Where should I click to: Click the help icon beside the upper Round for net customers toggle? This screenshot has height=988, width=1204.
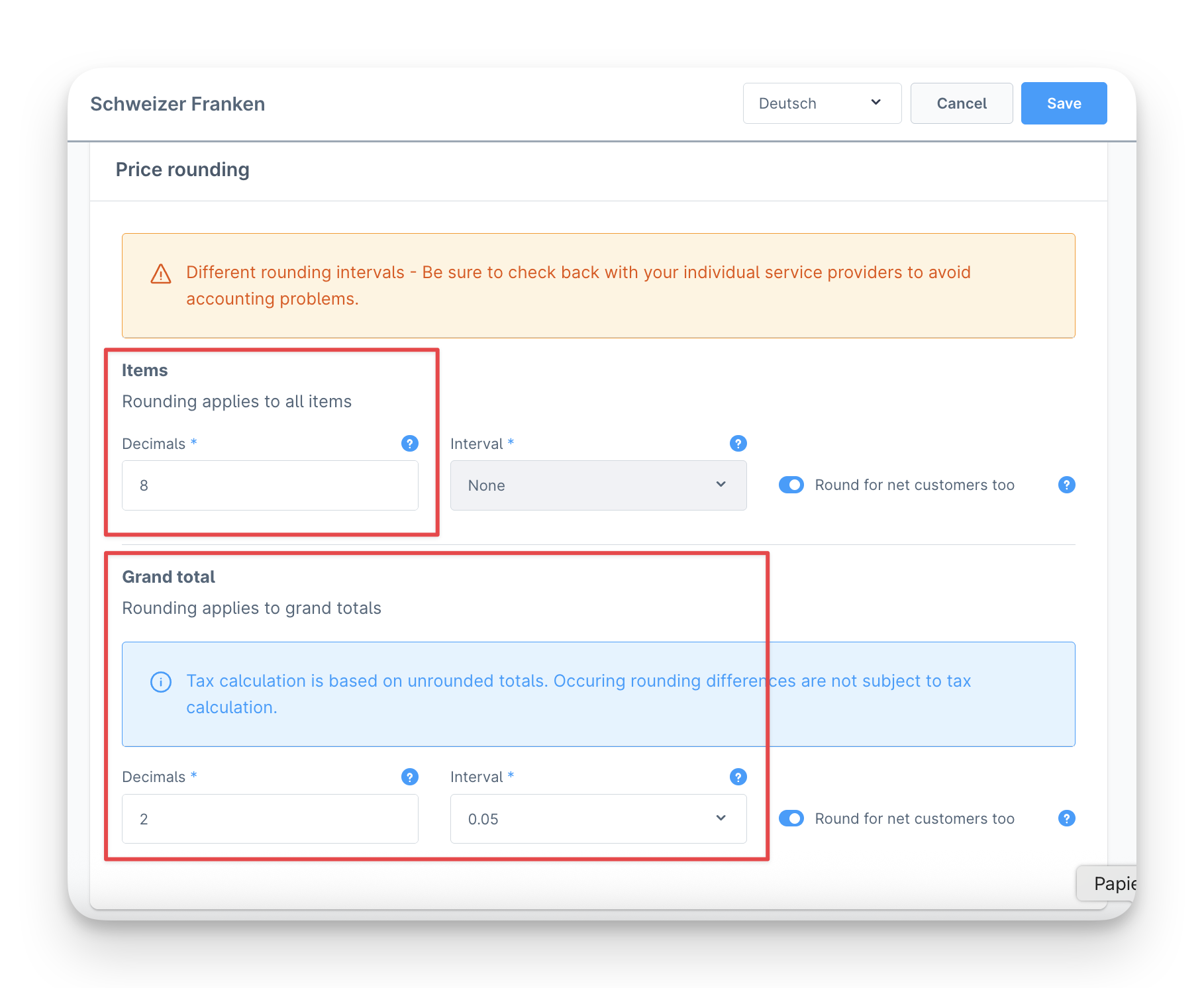pos(1066,485)
